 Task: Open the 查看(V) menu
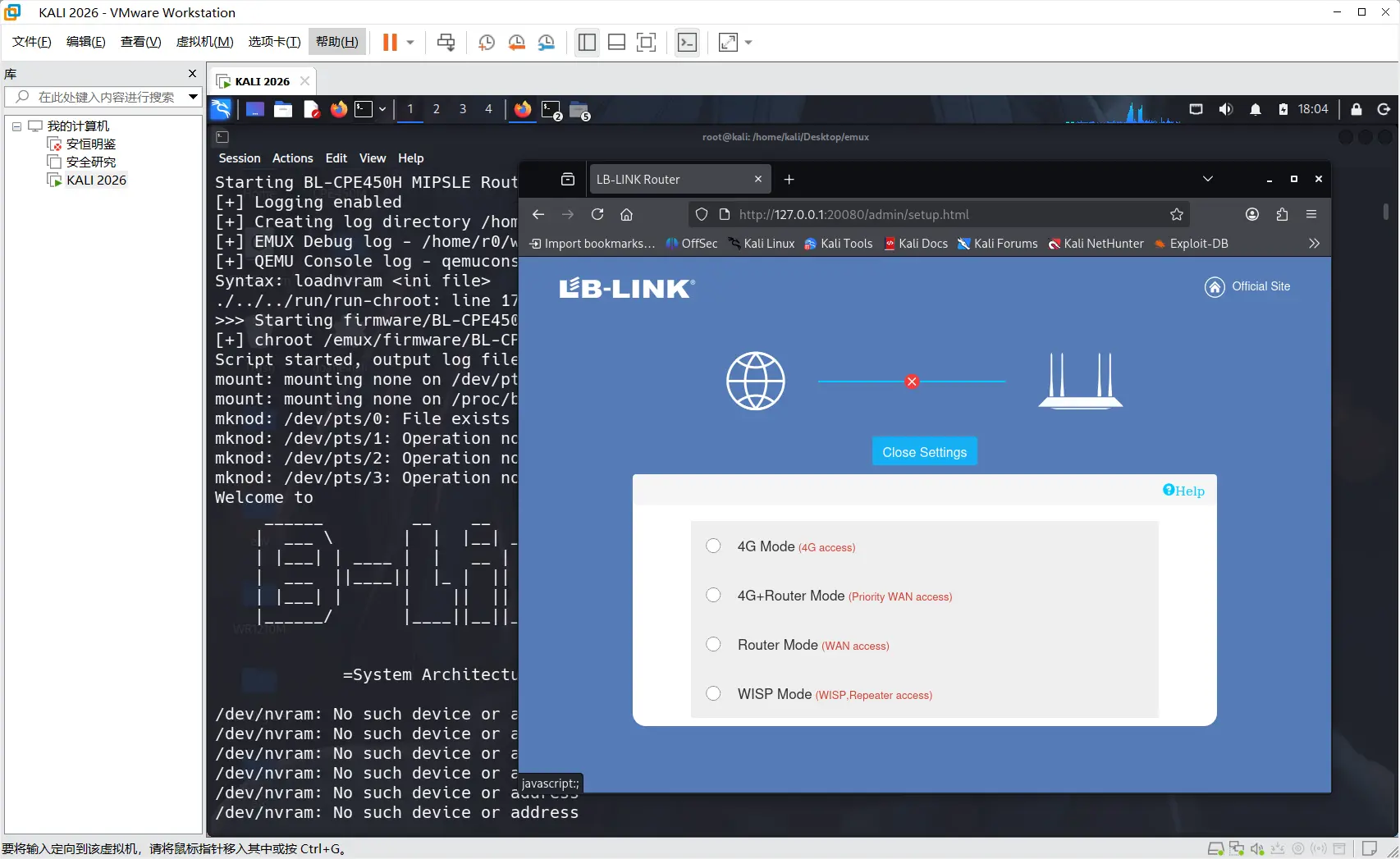141,42
